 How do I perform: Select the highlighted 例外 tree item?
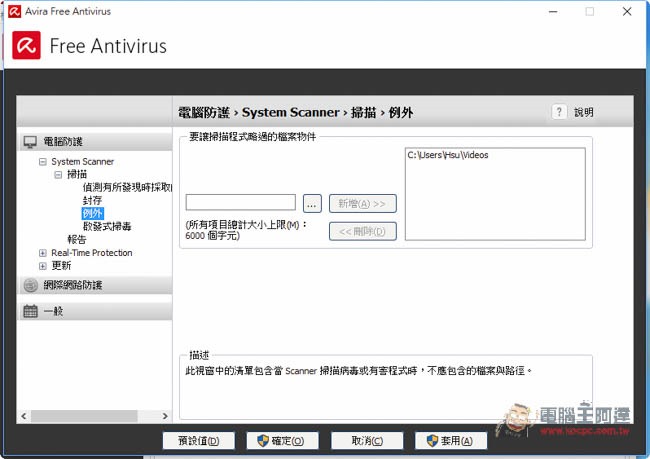[x=92, y=214]
